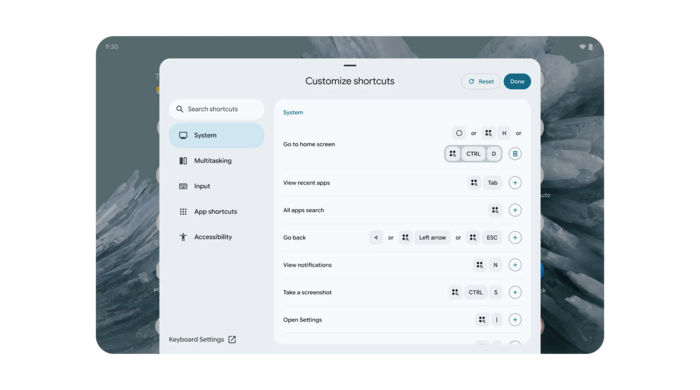The width and height of the screenshot is (700, 390).
Task: Add a shortcut for Take a screenshot
Action: [x=515, y=292]
